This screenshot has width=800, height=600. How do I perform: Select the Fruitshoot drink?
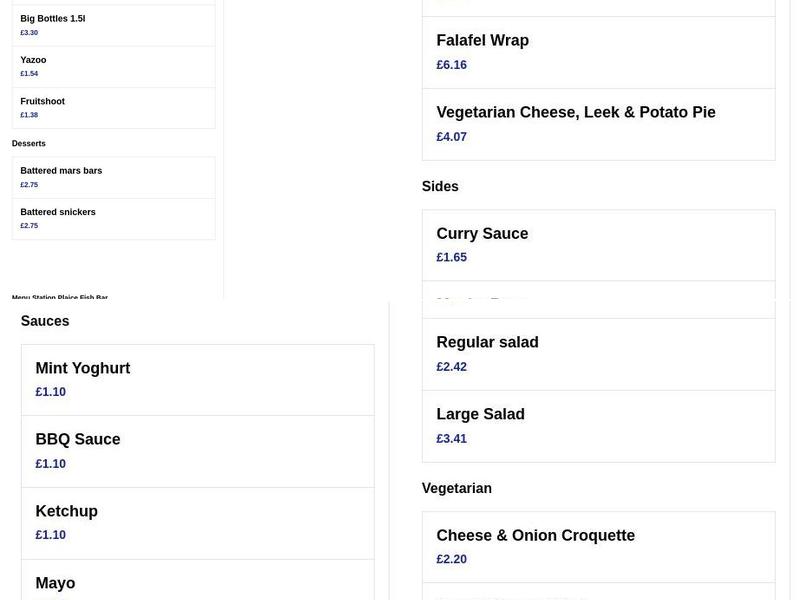(42, 101)
